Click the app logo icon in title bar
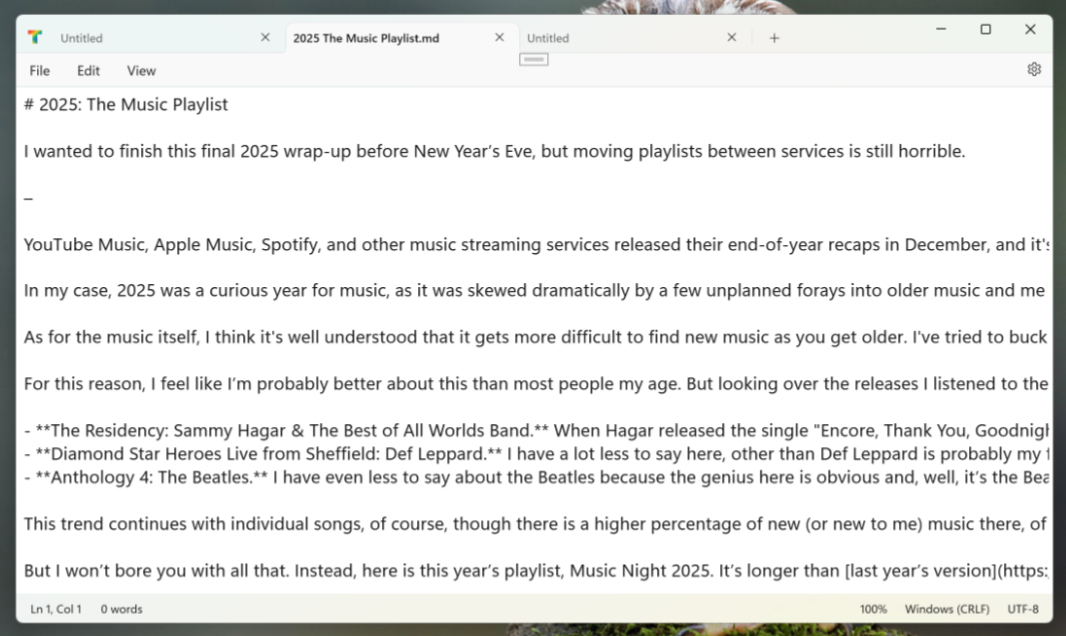Screen dimensions: 1066x636 [35, 38]
